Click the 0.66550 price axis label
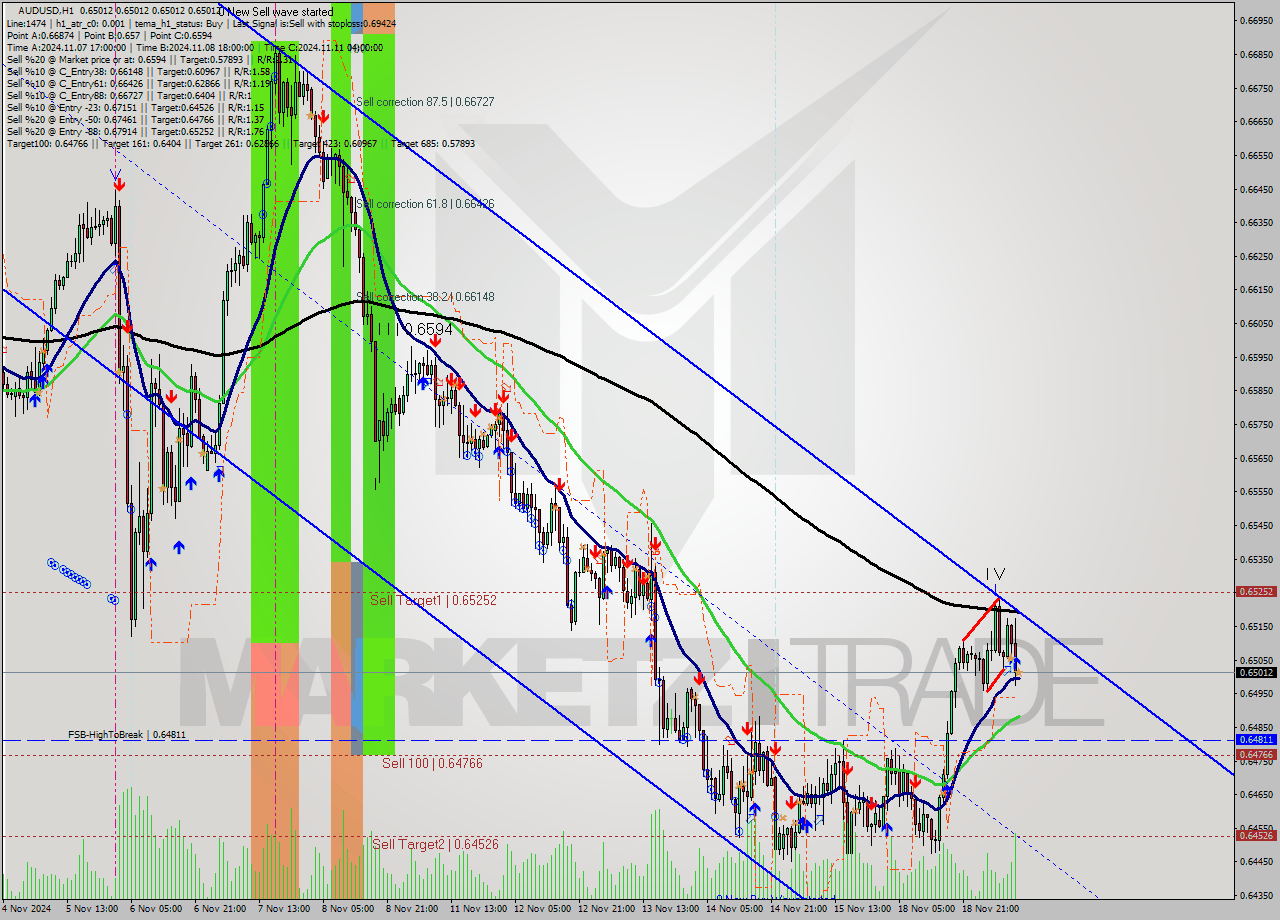Viewport: 1280px width, 920px height. (1257, 155)
